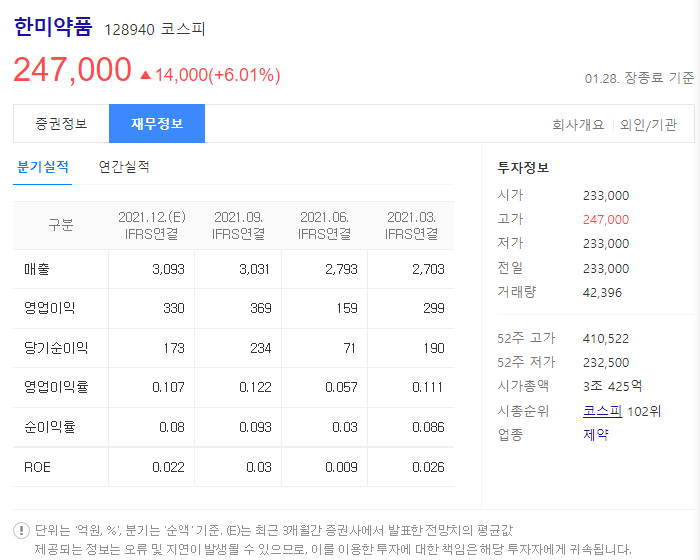
Task: Click the 구분 header cell
Action: click(61, 225)
